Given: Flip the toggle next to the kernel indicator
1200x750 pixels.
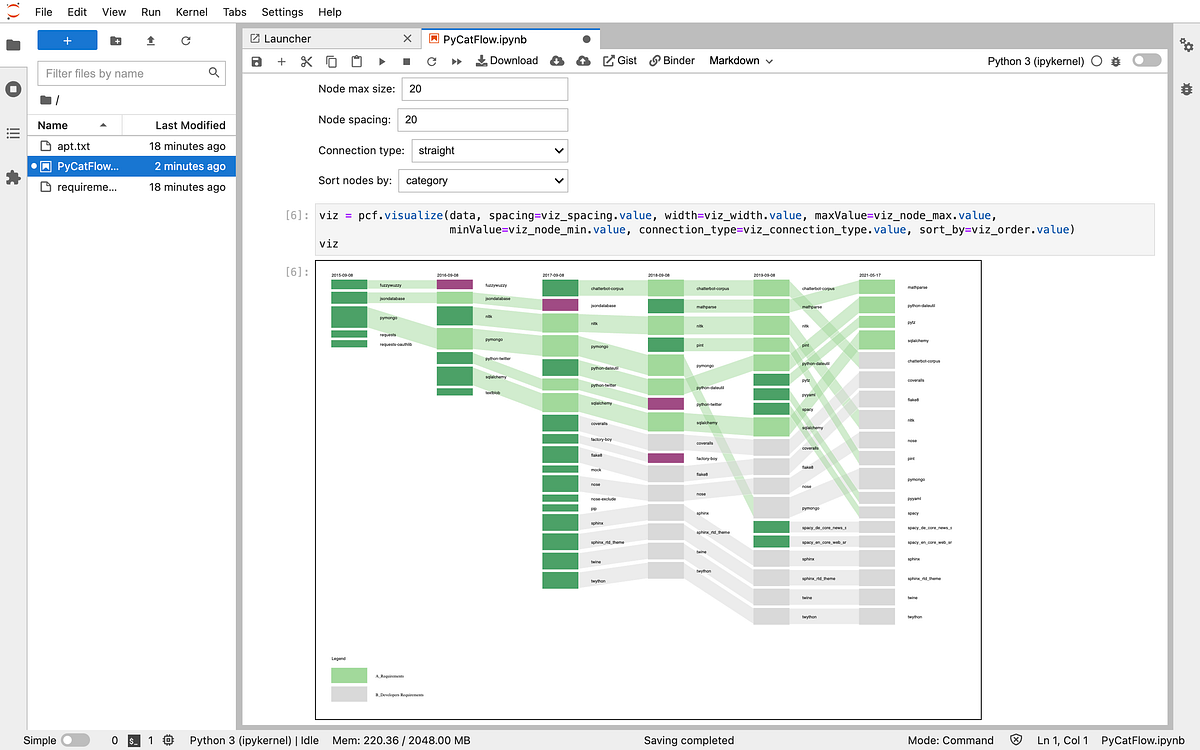Looking at the screenshot, I should point(1146,60).
